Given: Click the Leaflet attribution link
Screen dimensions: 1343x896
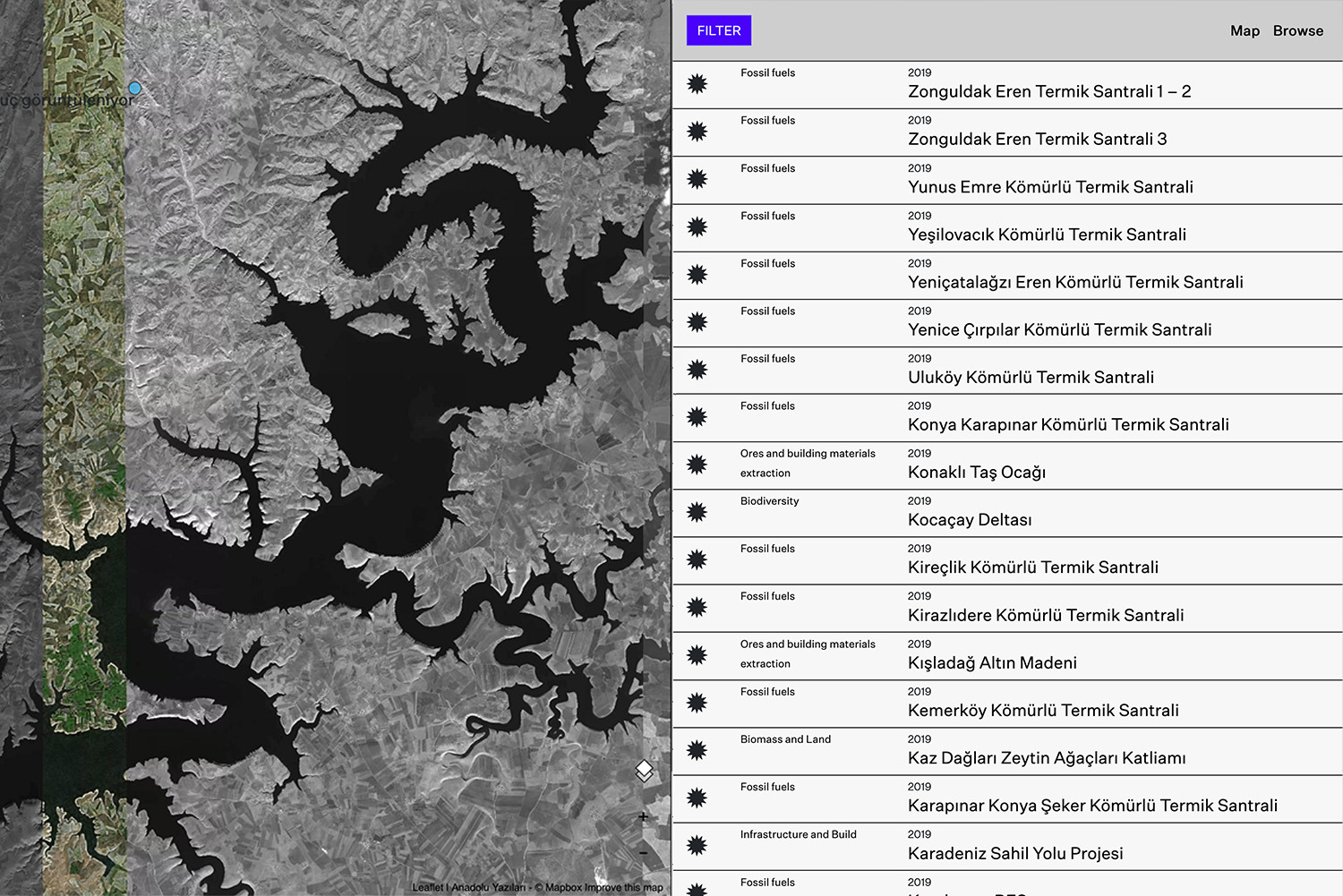Looking at the screenshot, I should [427, 888].
